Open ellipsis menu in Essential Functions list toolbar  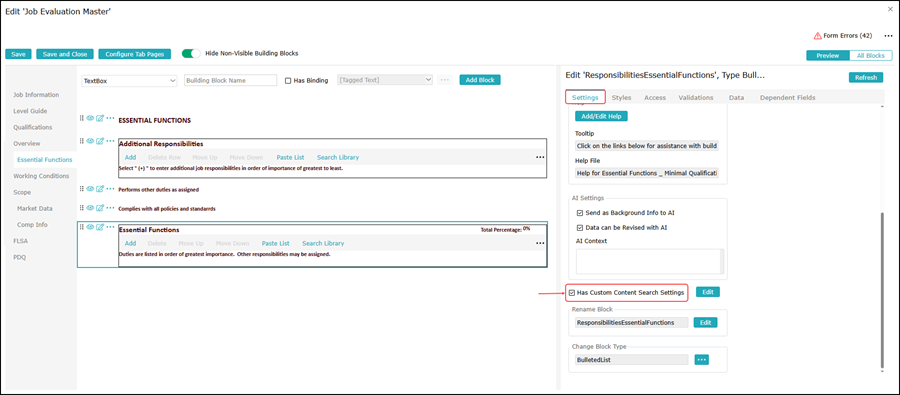tap(540, 243)
